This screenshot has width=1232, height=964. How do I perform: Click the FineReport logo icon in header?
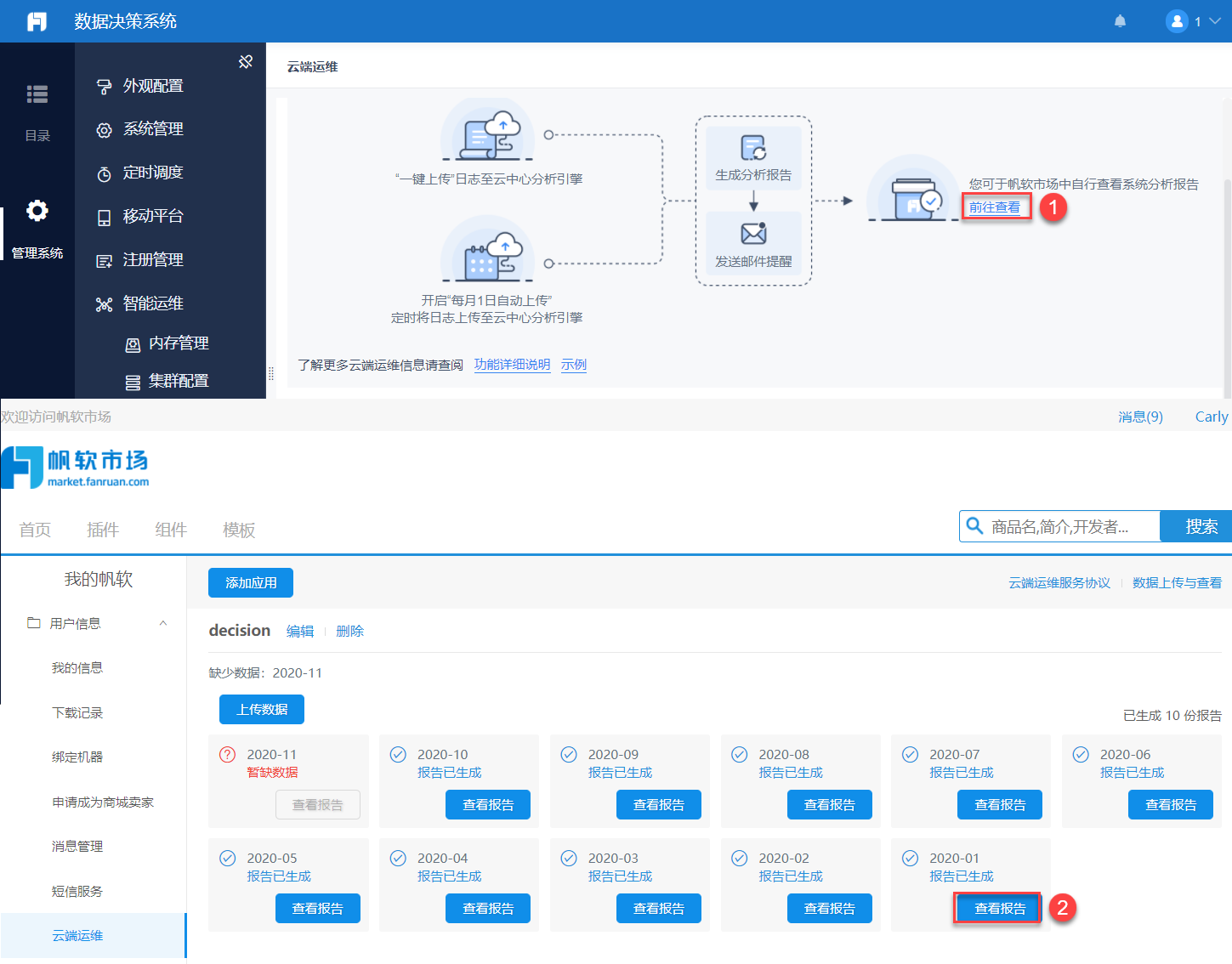[x=37, y=21]
